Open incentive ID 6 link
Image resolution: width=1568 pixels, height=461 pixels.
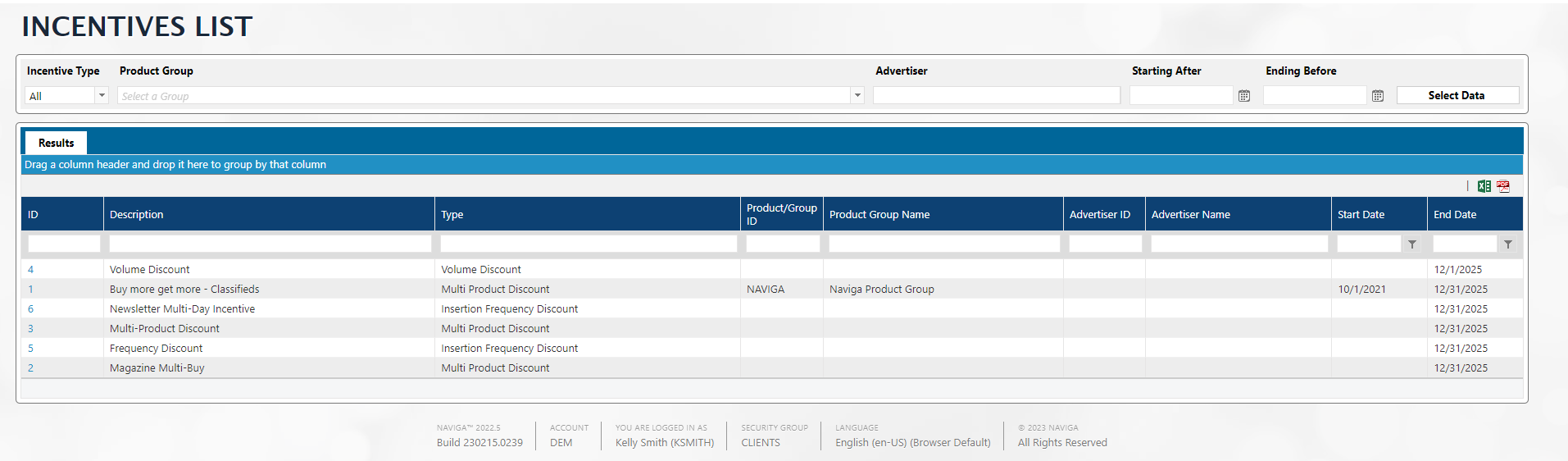[31, 308]
